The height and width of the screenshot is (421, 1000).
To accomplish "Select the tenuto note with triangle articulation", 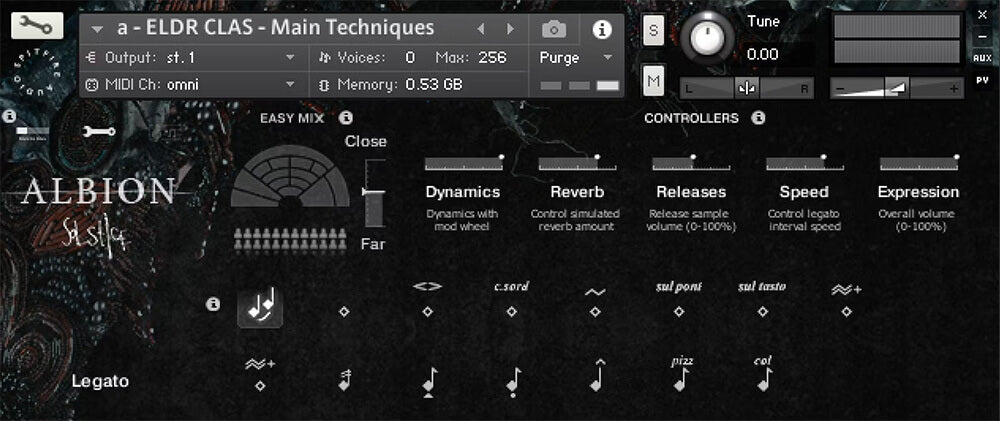I will pos(429,383).
